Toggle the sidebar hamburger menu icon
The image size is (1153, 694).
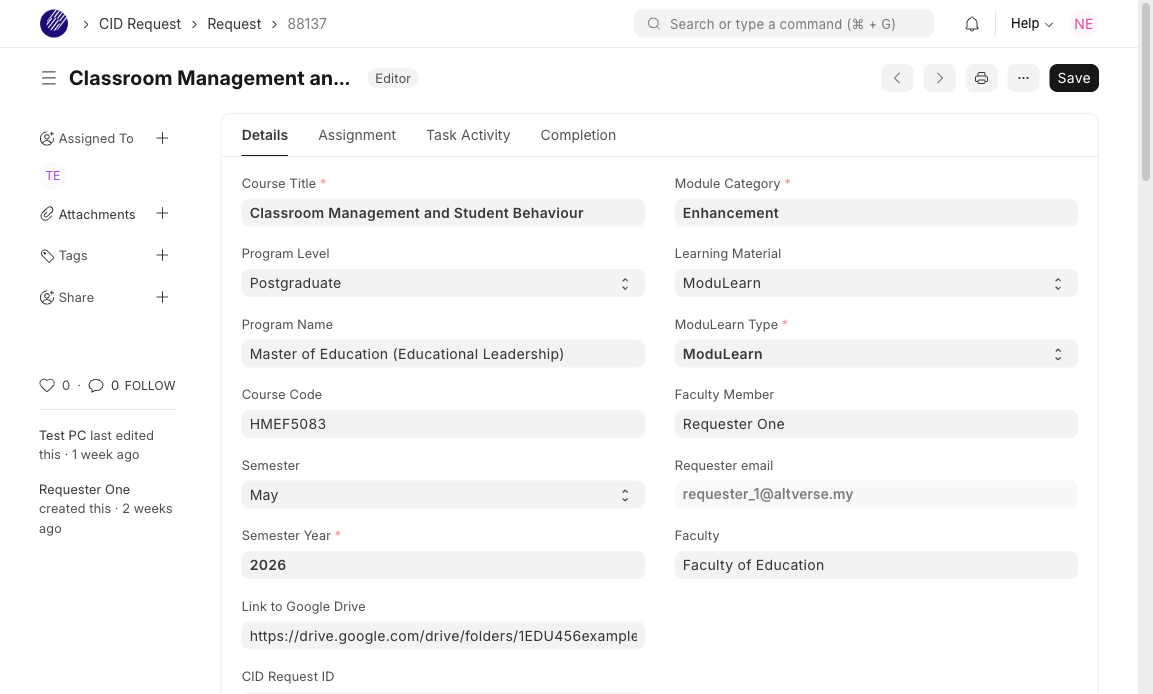[x=48, y=78]
